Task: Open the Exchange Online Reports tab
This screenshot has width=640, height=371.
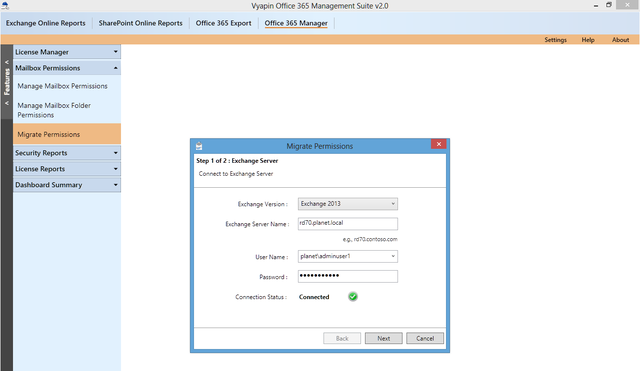Action: pyautogui.click(x=46, y=23)
